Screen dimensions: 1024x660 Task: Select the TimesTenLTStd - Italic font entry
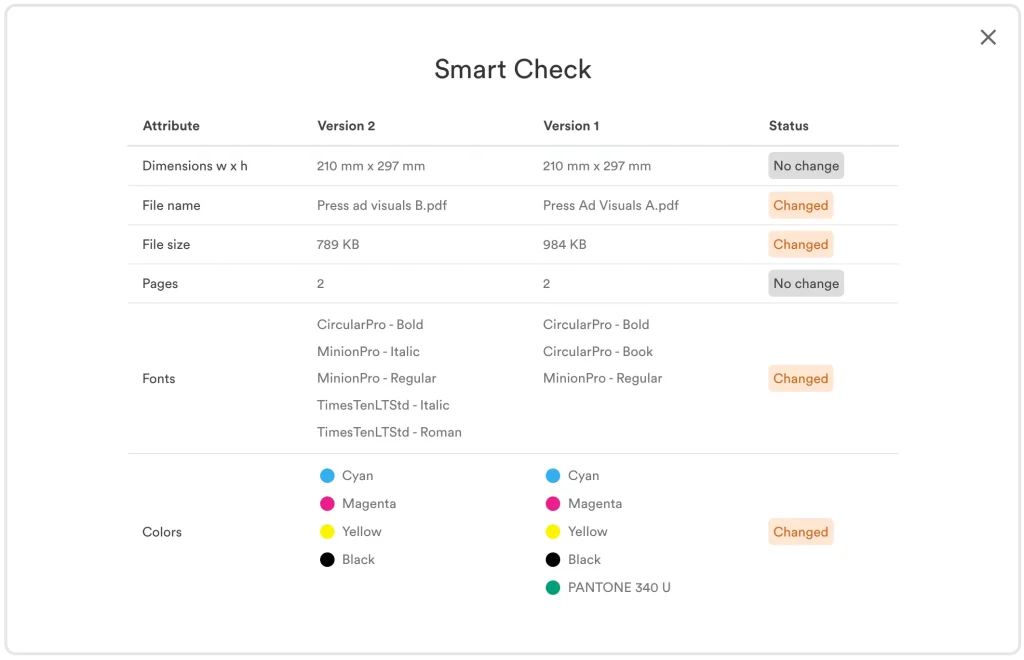pyautogui.click(x=383, y=405)
